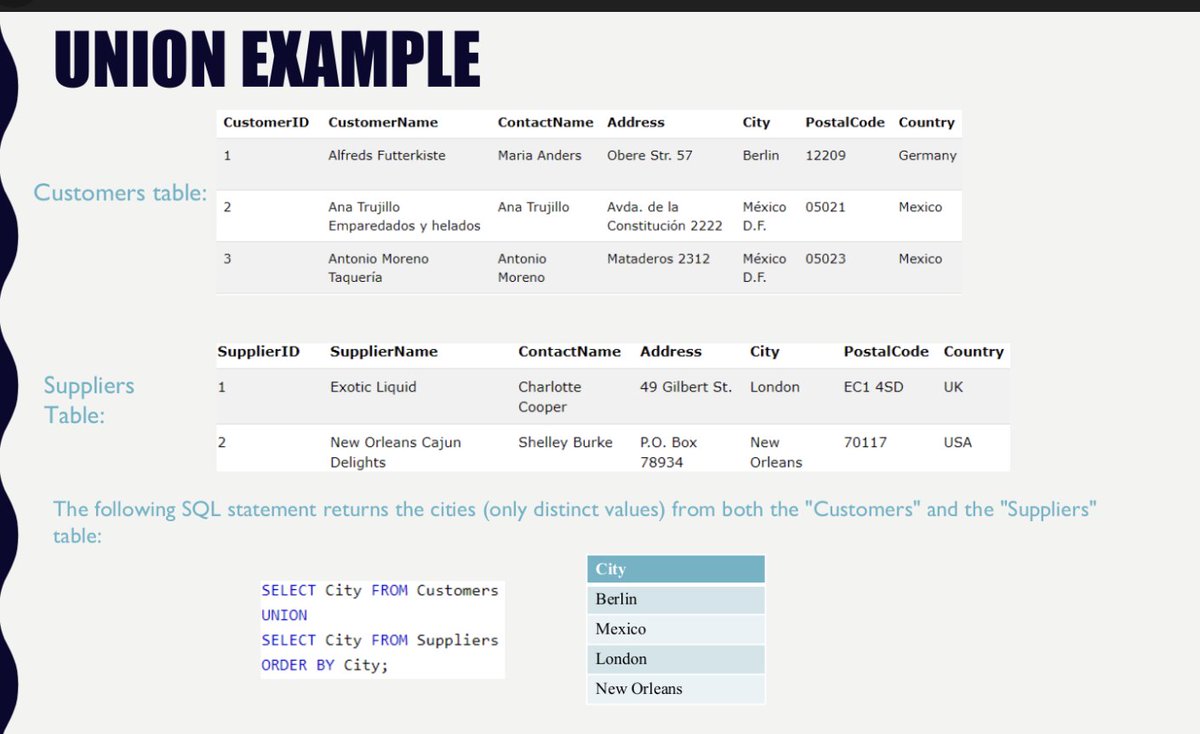
Task: Click postal code "70117"
Action: point(865,442)
